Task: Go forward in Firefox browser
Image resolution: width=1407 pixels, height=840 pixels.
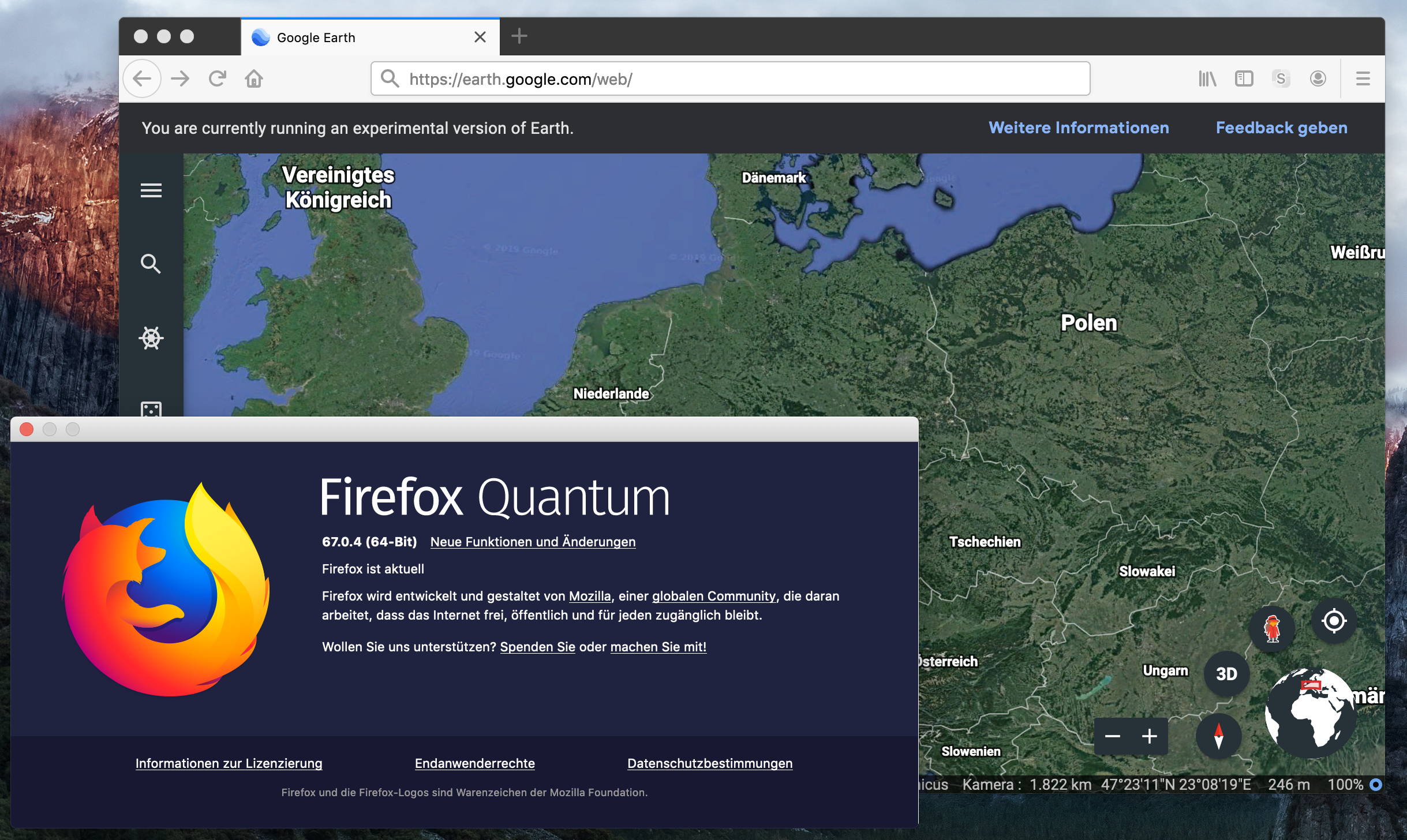Action: click(180, 78)
